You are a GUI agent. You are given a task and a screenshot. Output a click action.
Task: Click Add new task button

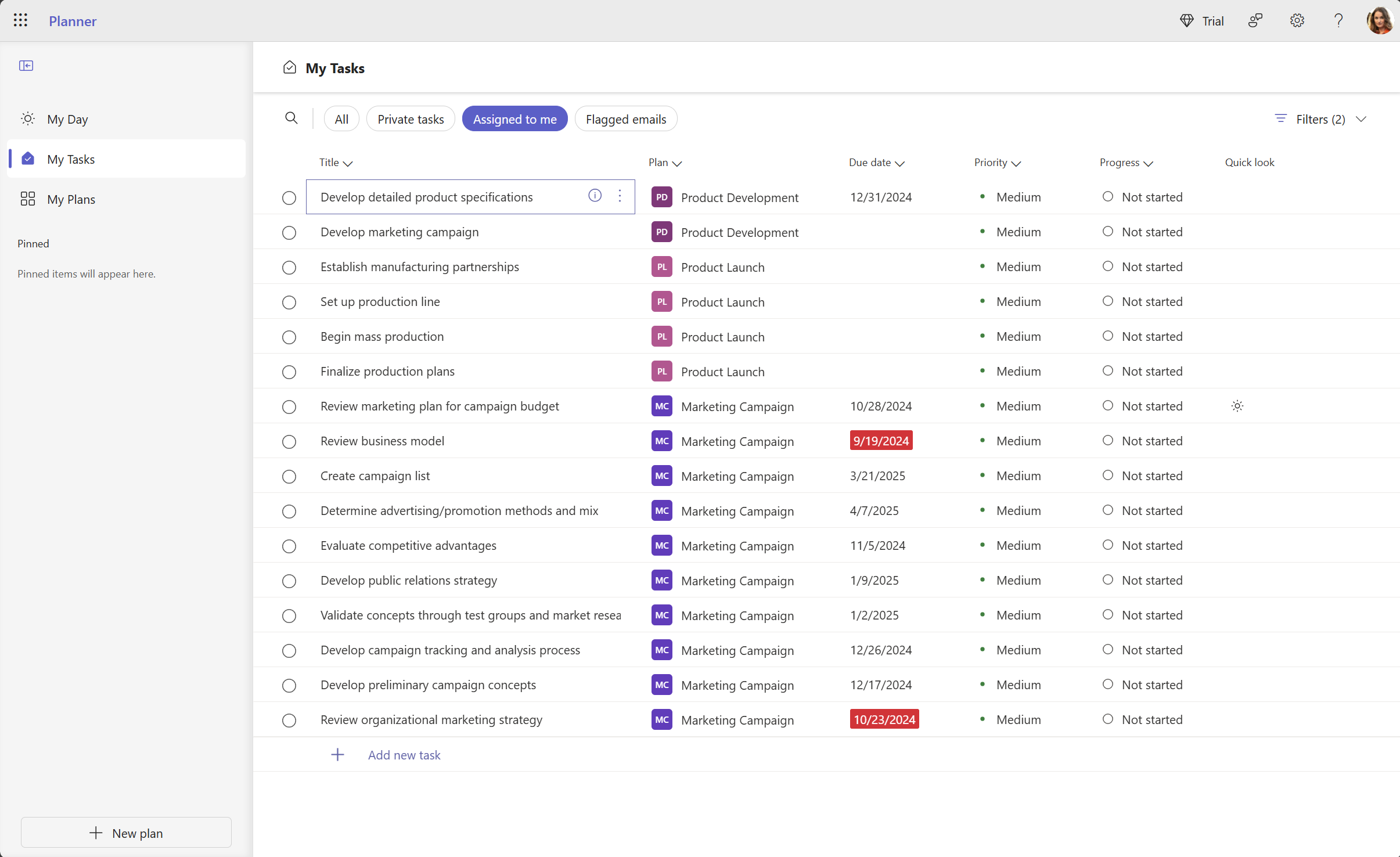(404, 754)
